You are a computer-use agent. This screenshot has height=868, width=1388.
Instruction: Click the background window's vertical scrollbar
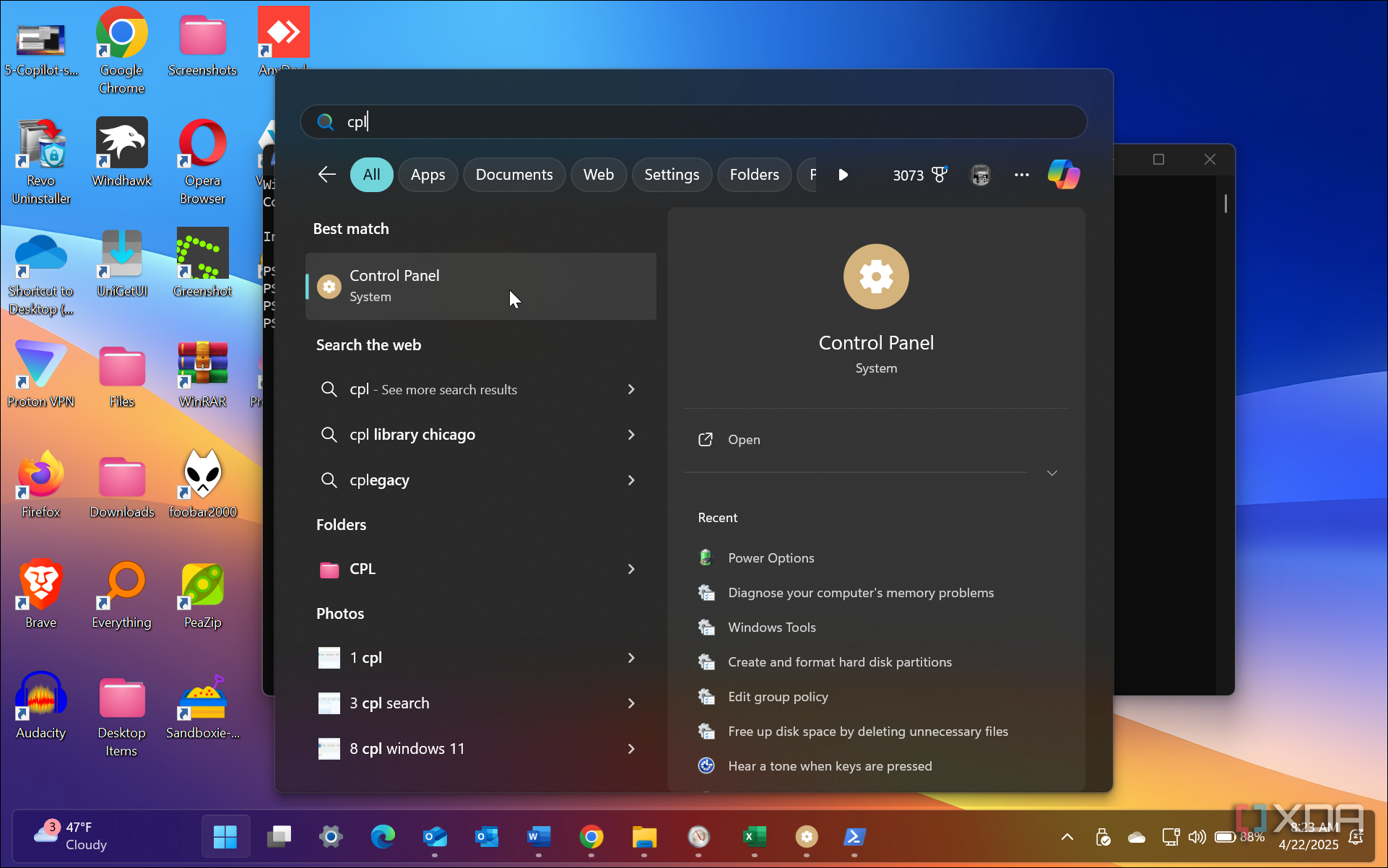click(1226, 203)
